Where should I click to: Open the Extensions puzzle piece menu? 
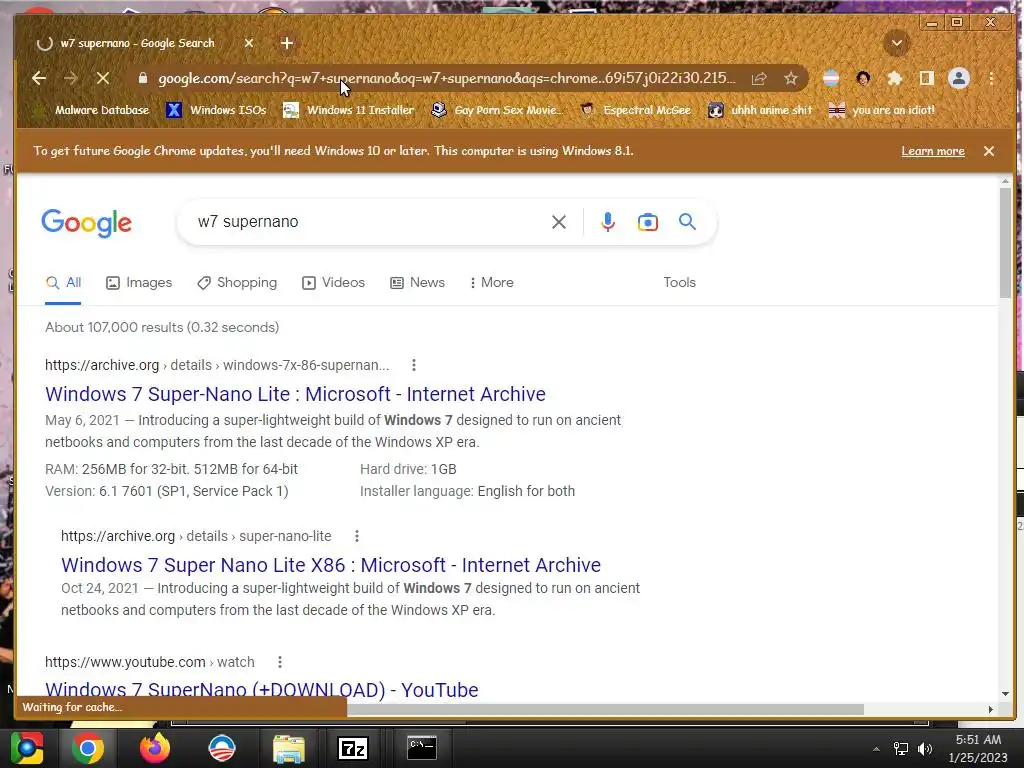pos(895,78)
